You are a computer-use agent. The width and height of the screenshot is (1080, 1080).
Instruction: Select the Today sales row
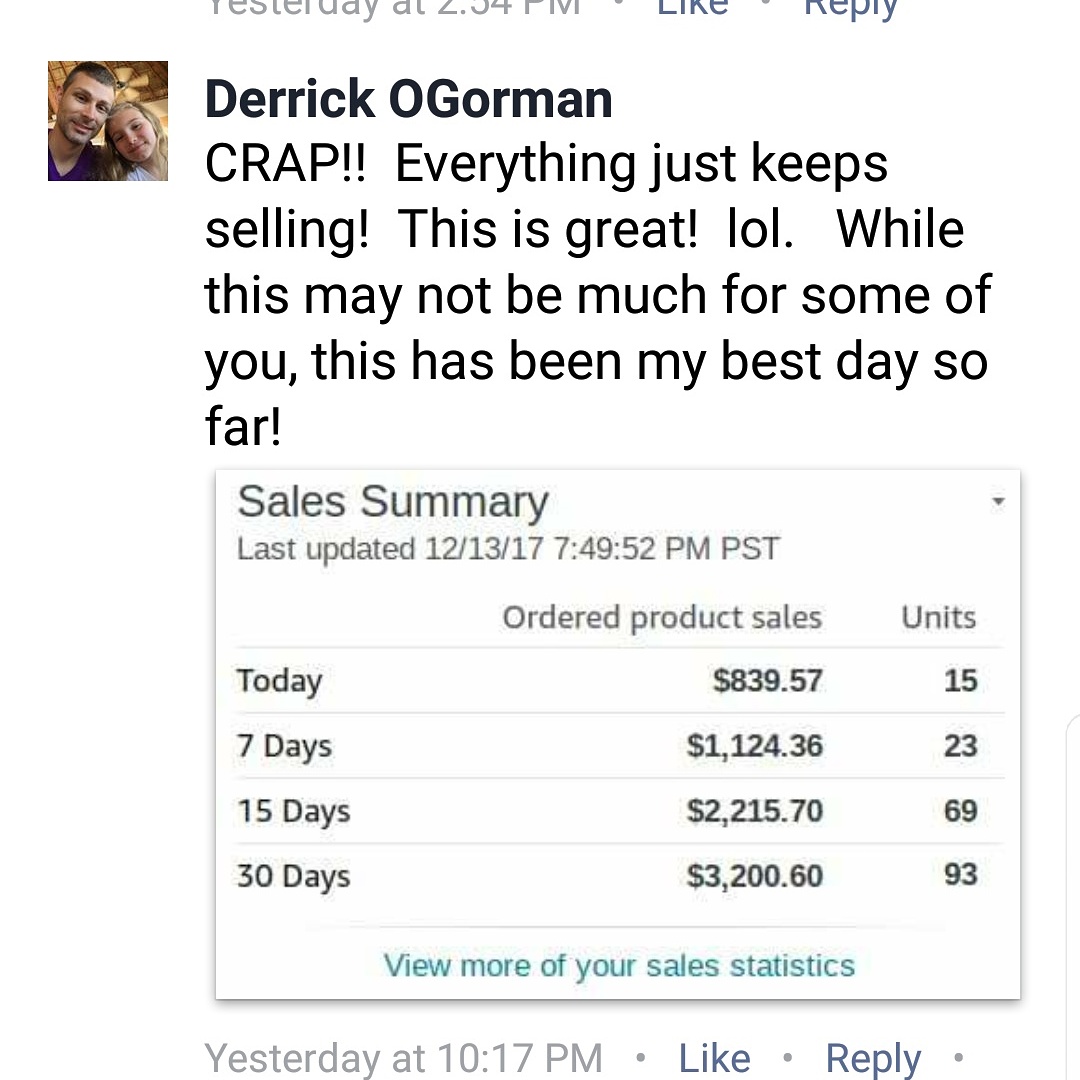pyautogui.click(x=619, y=681)
